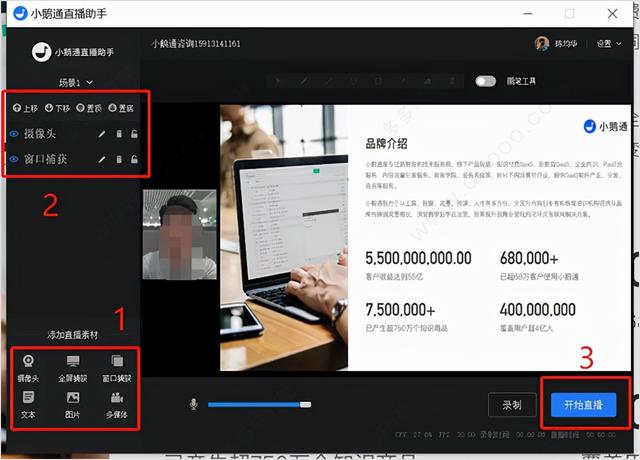The width and height of the screenshot is (640, 460).
Task: Hide the 摄像头 layer with its eye icon
Action: coord(14,134)
